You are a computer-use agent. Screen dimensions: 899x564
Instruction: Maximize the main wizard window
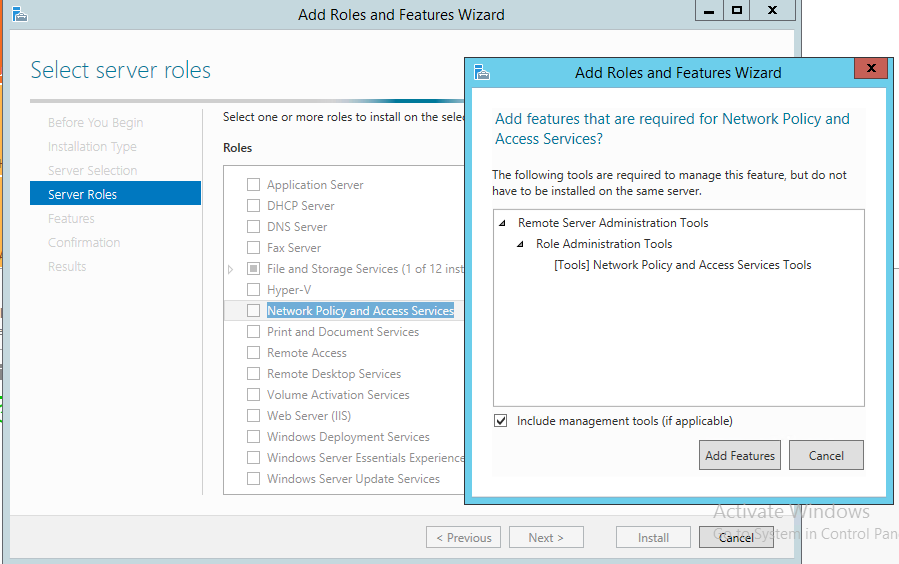click(x=737, y=10)
